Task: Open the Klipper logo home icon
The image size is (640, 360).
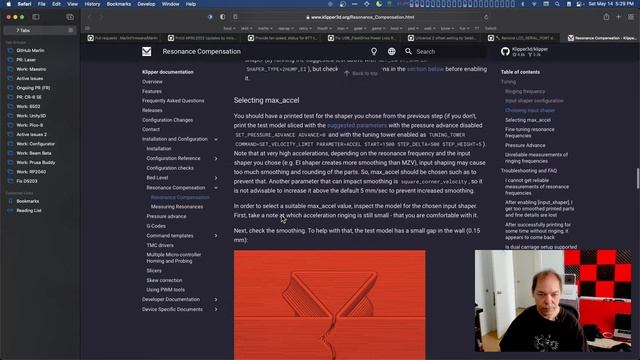Action: point(147,51)
